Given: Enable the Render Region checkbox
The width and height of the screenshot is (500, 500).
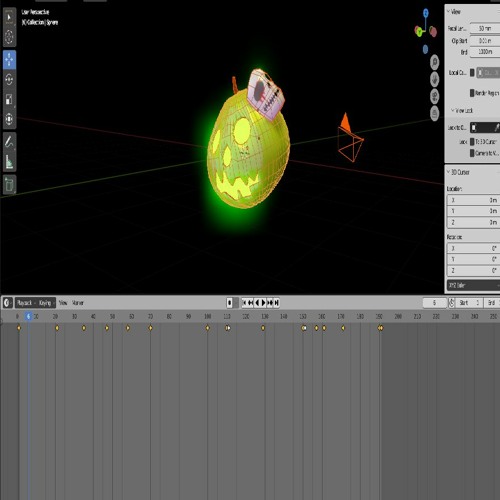Looking at the screenshot, I should (472, 93).
